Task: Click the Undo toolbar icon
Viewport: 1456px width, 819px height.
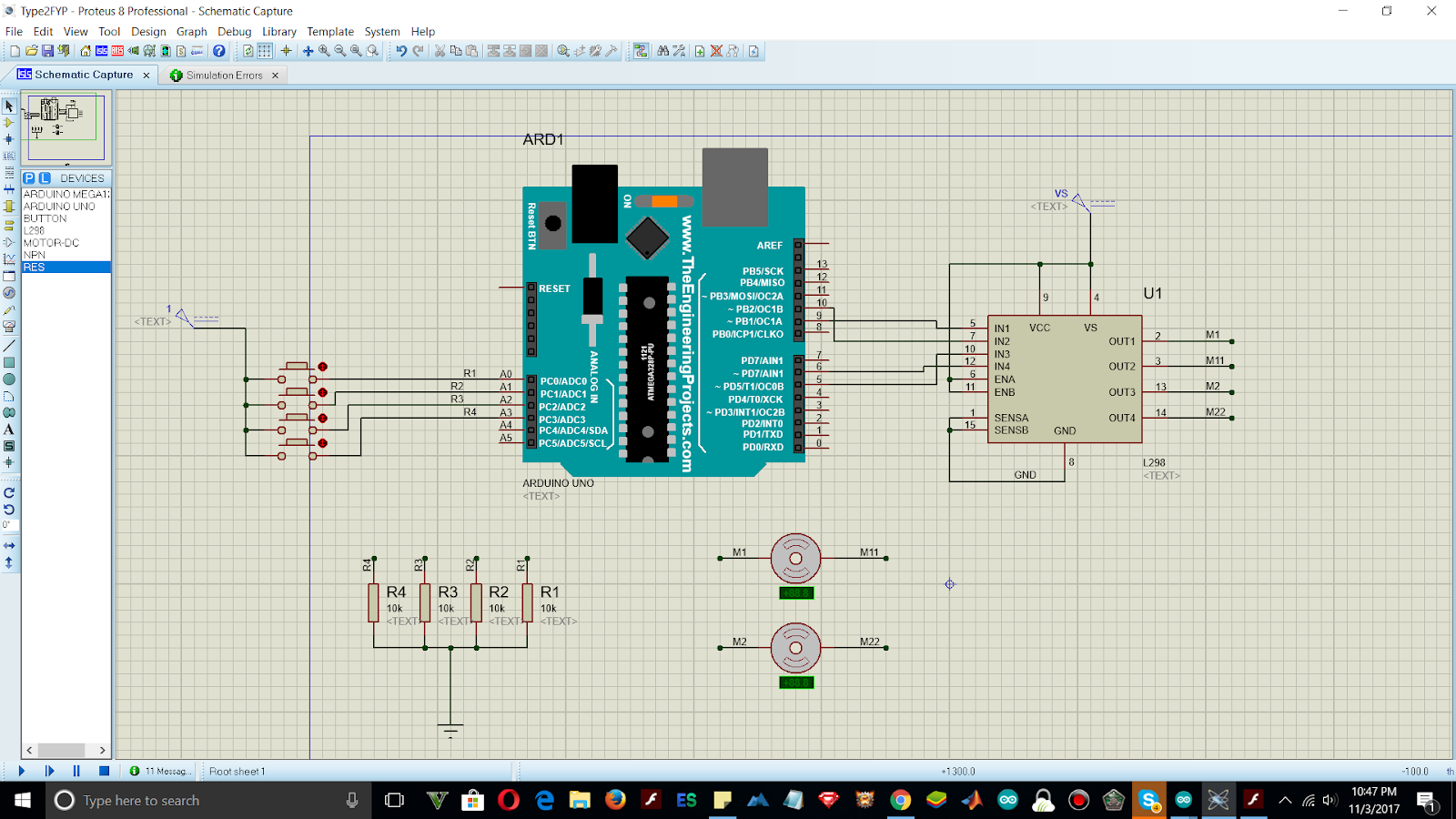Action: [x=400, y=51]
